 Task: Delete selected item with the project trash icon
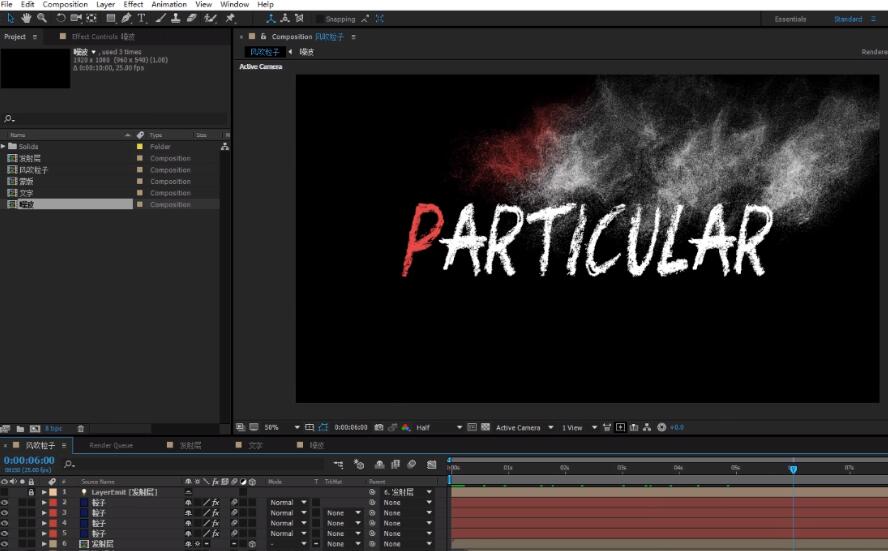[81, 429]
